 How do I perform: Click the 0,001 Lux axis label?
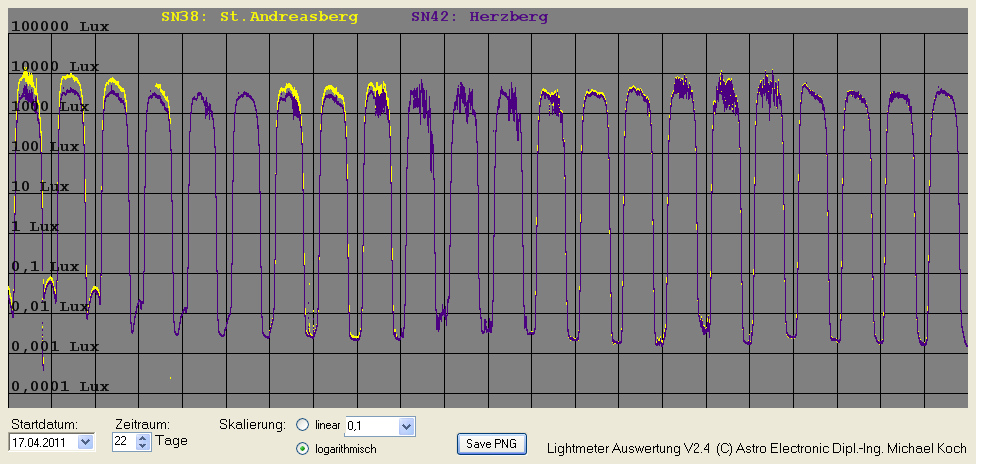56,347
